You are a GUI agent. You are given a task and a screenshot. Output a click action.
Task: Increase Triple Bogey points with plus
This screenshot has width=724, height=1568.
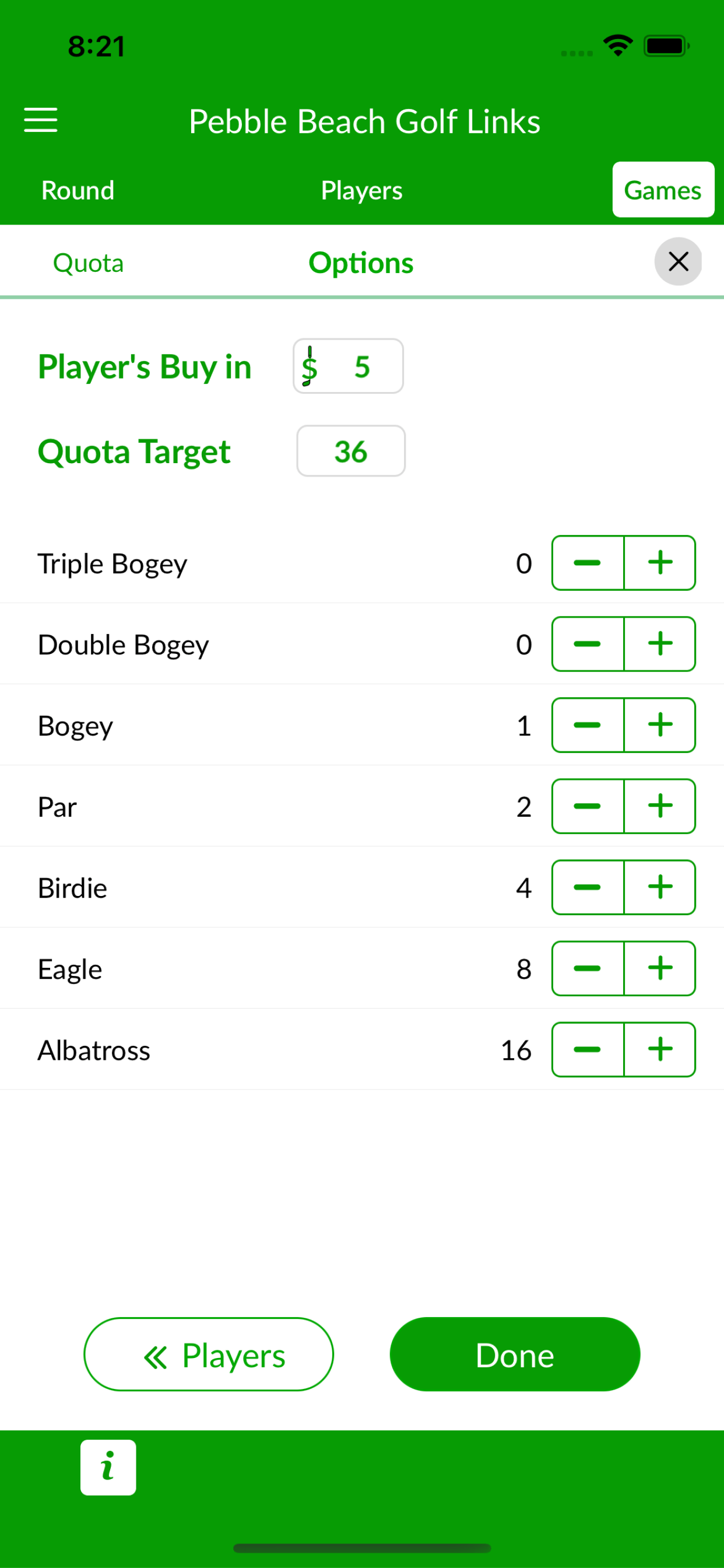(x=659, y=563)
